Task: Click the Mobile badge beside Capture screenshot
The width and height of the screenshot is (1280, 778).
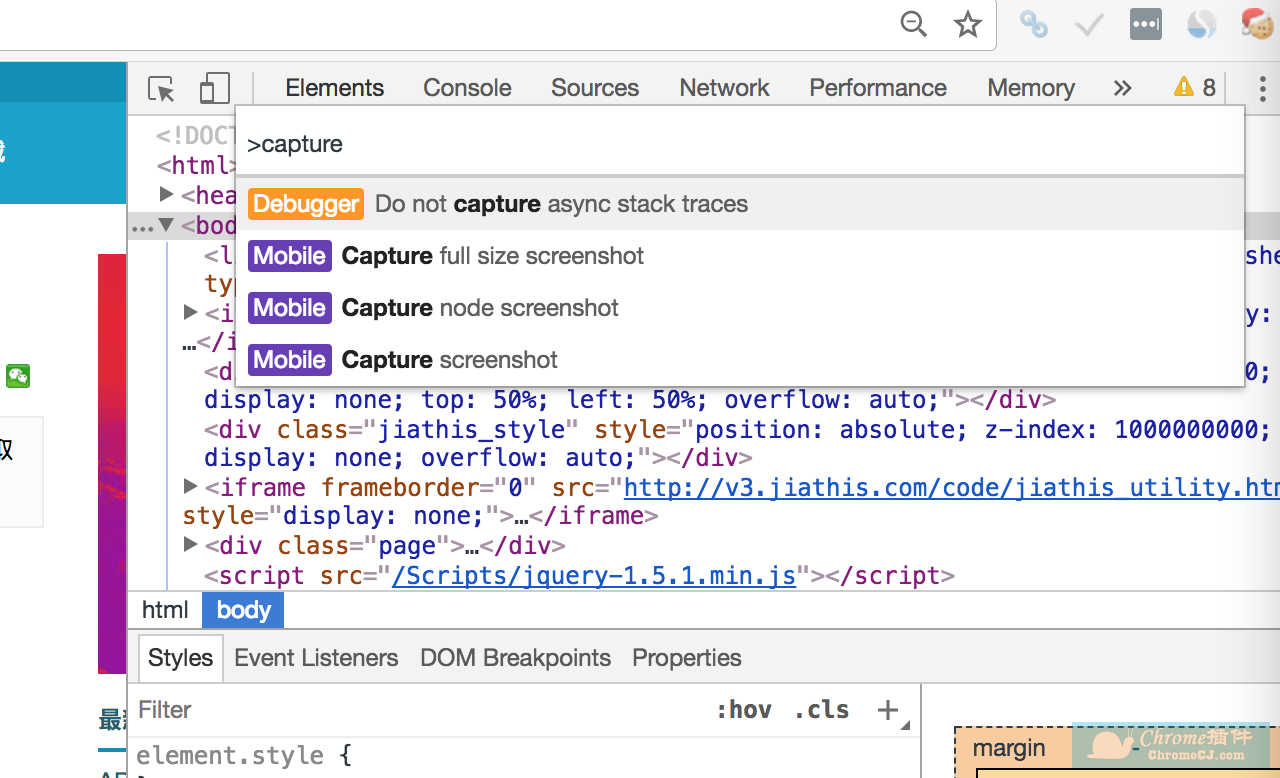Action: [x=290, y=360]
